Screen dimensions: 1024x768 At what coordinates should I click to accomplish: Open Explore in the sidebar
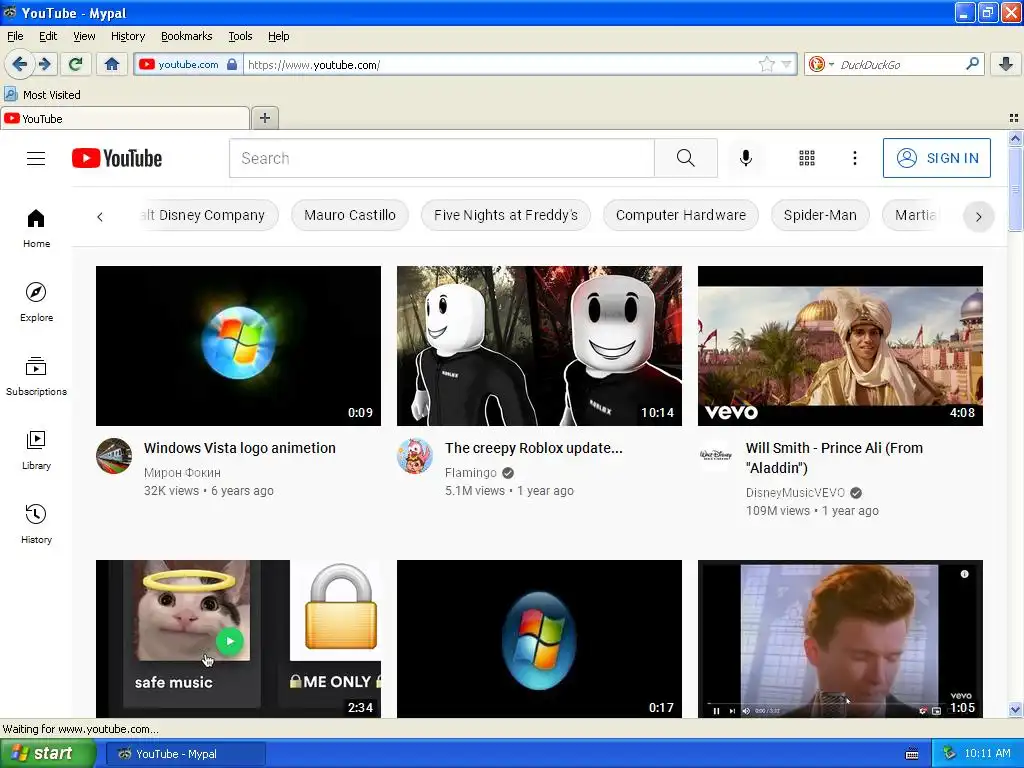(37, 302)
